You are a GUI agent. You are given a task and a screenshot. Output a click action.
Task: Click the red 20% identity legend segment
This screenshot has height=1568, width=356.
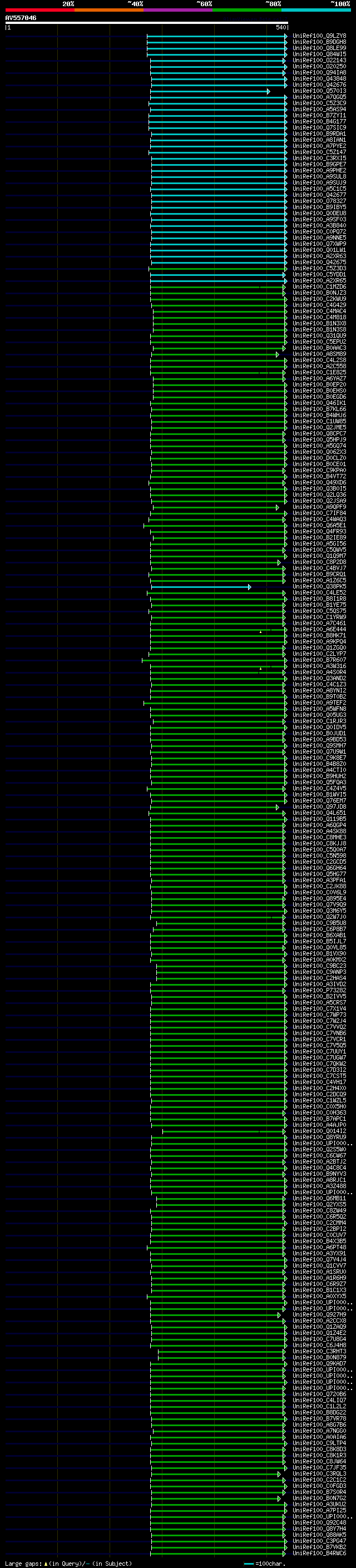pyautogui.click(x=39, y=10)
